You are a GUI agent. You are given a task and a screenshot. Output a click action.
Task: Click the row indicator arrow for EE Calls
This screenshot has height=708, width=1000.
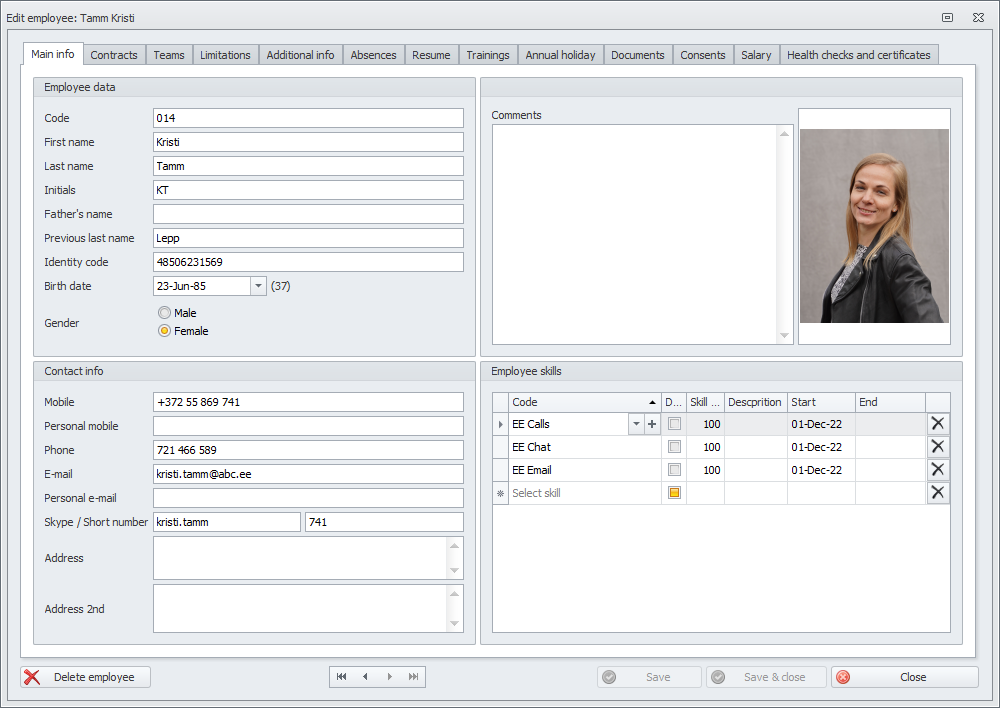point(501,424)
